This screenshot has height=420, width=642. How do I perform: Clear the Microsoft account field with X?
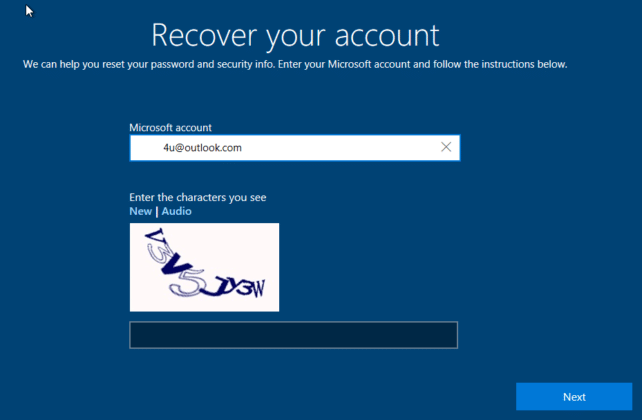coord(446,147)
